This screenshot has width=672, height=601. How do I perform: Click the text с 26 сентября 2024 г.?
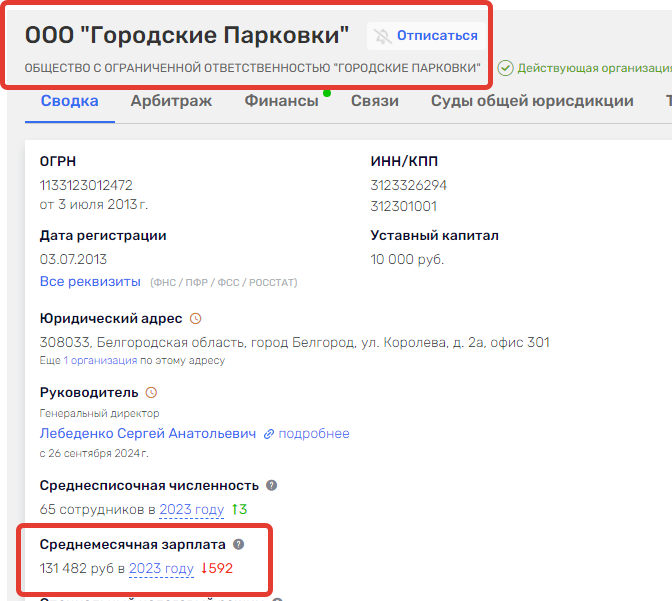94,454
